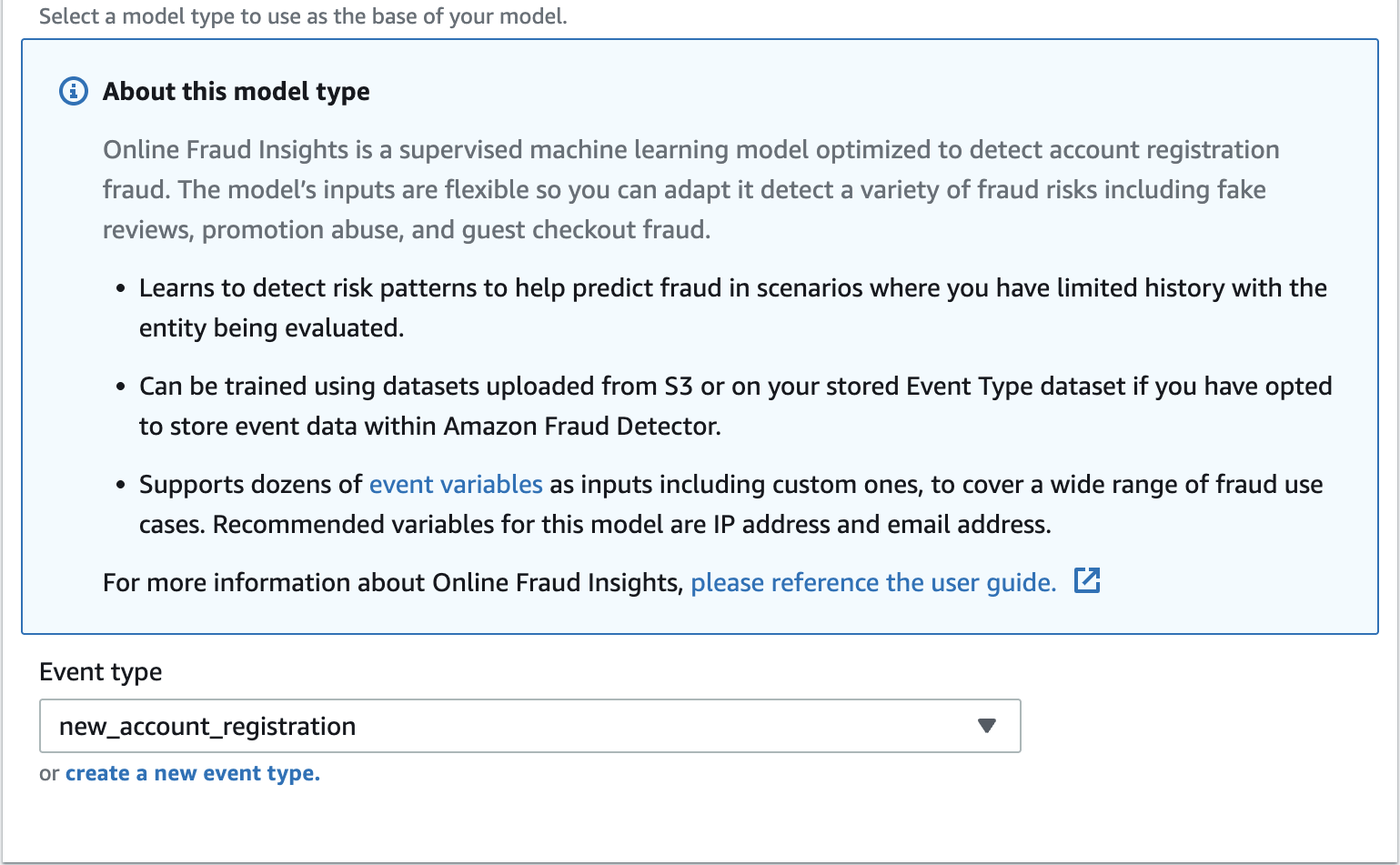Click the dropdown arrow in Event type field

(x=986, y=726)
